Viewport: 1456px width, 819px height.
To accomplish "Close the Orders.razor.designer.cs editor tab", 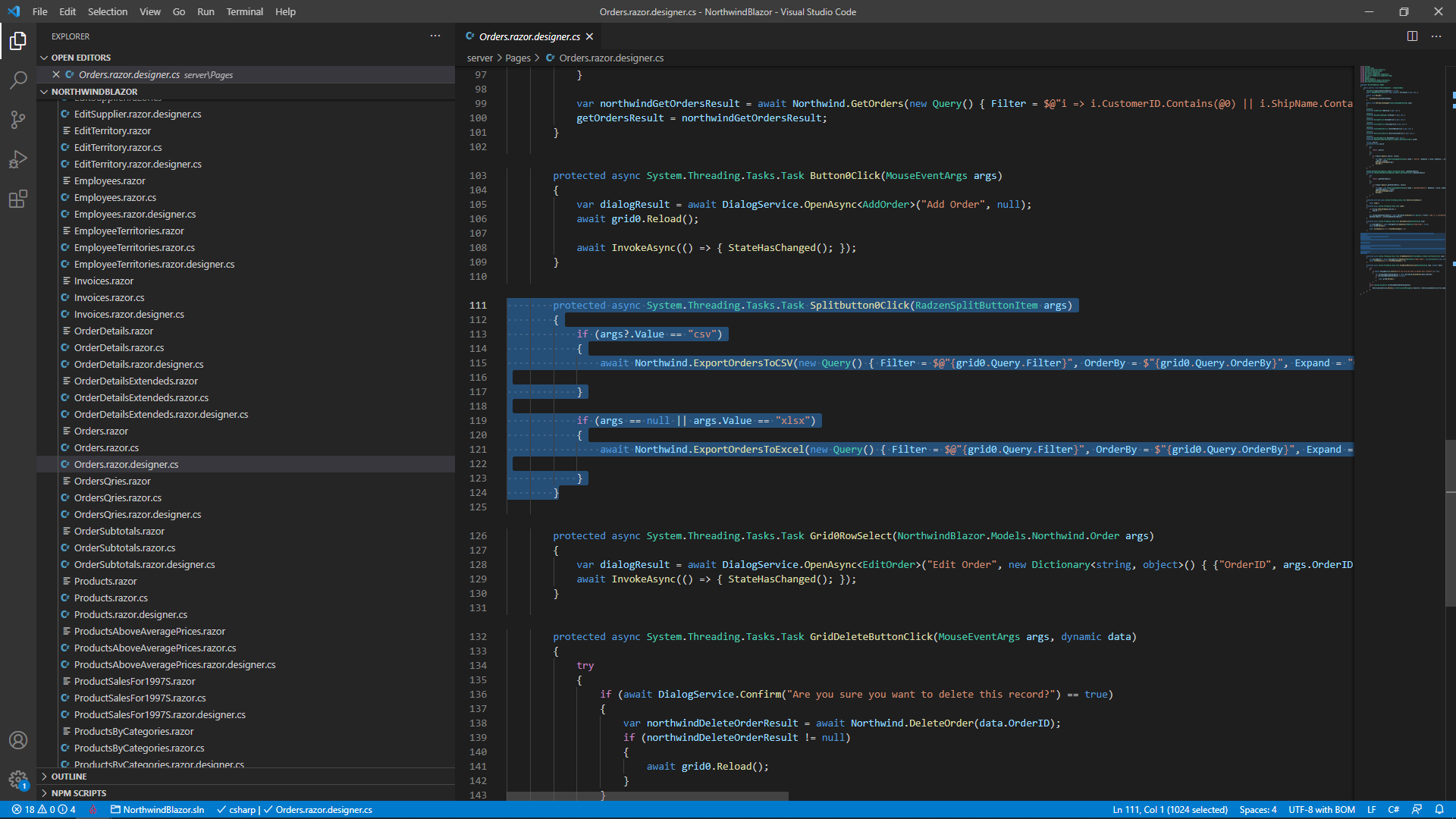I will click(589, 36).
